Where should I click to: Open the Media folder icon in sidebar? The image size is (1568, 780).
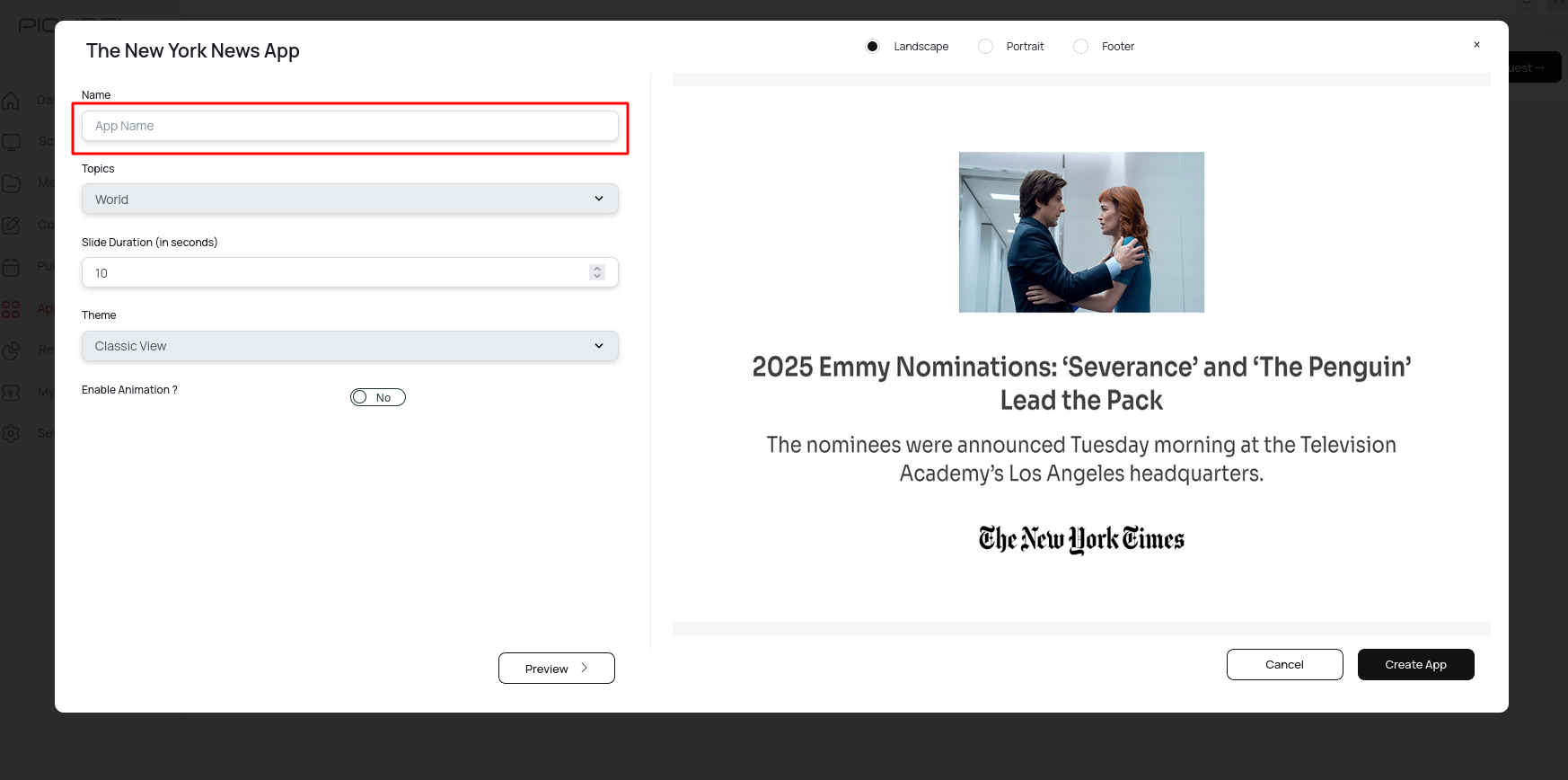click(x=11, y=183)
